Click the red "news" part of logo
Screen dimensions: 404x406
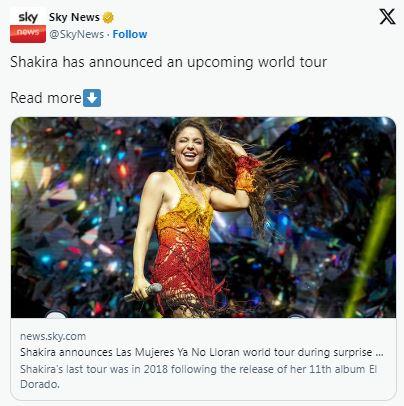(x=28, y=34)
